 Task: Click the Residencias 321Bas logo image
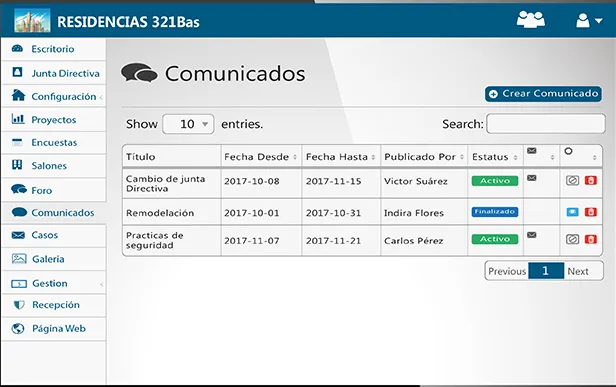click(32, 20)
